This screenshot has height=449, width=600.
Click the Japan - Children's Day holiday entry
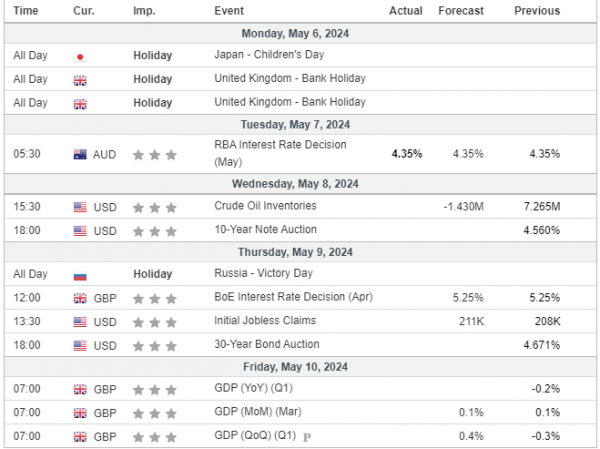[x=269, y=55]
